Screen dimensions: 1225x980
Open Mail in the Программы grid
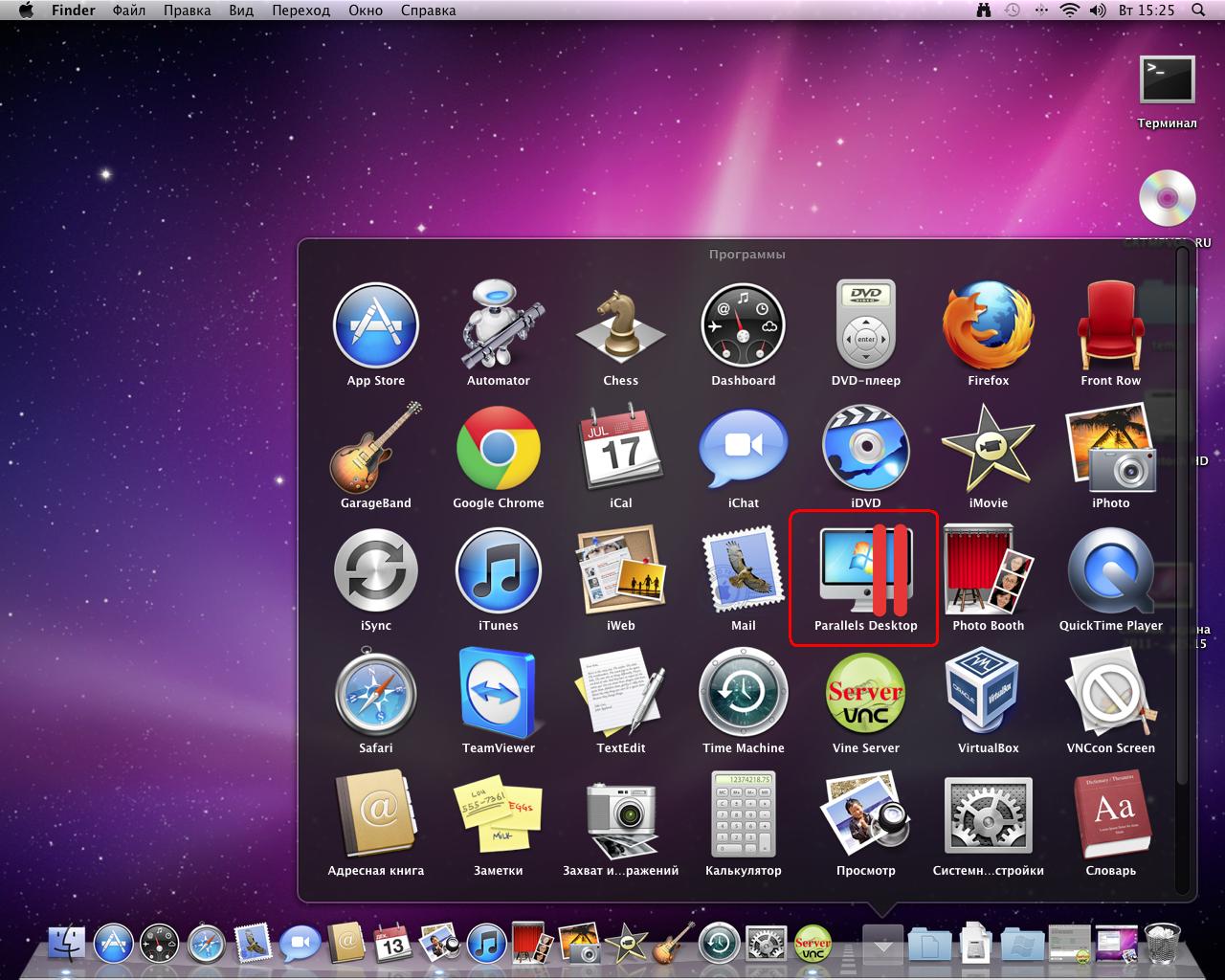click(744, 571)
